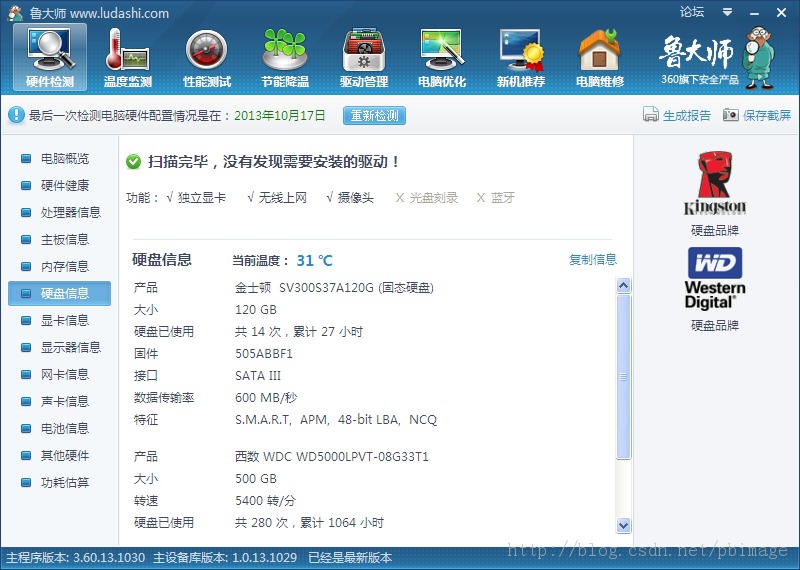Click the 505ABBF1 firmware value
The image size is (800, 570).
(x=264, y=354)
